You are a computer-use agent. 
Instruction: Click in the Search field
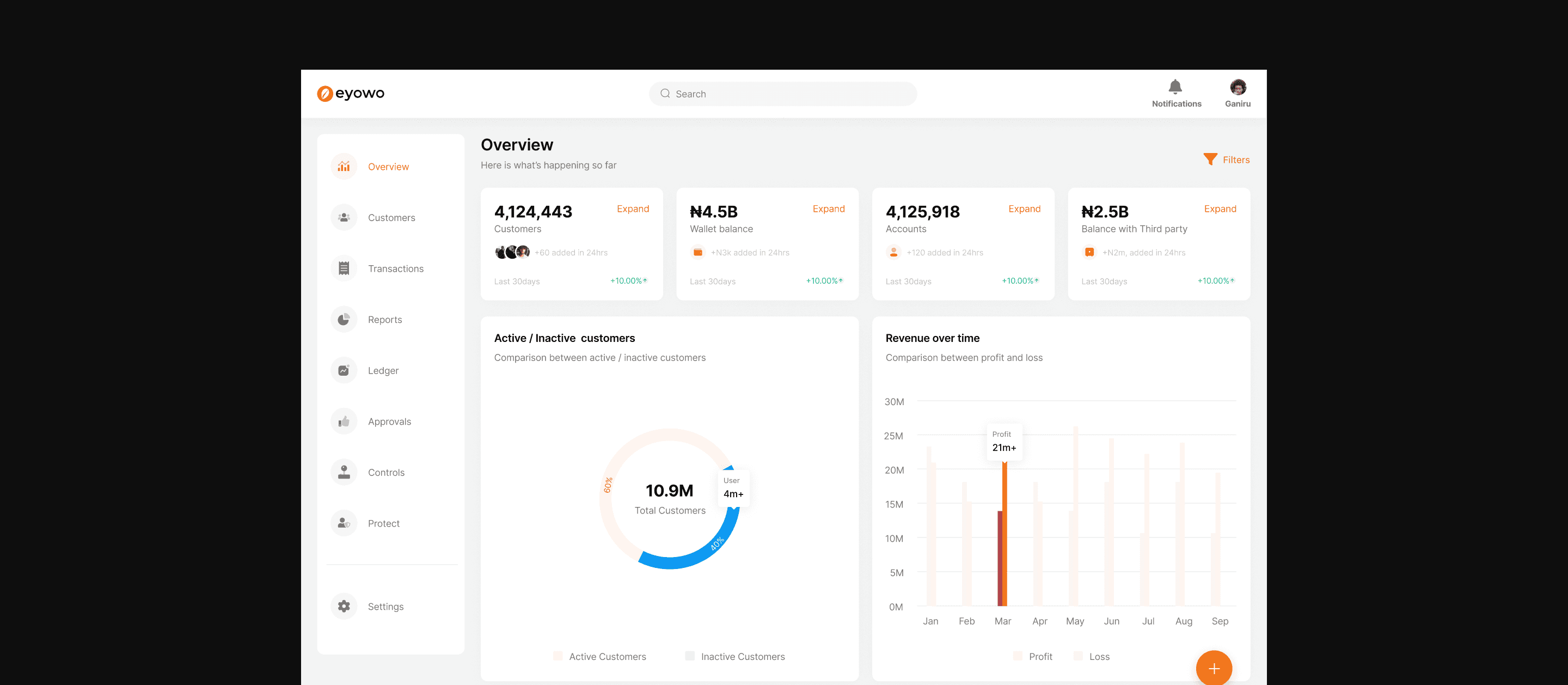pos(782,94)
